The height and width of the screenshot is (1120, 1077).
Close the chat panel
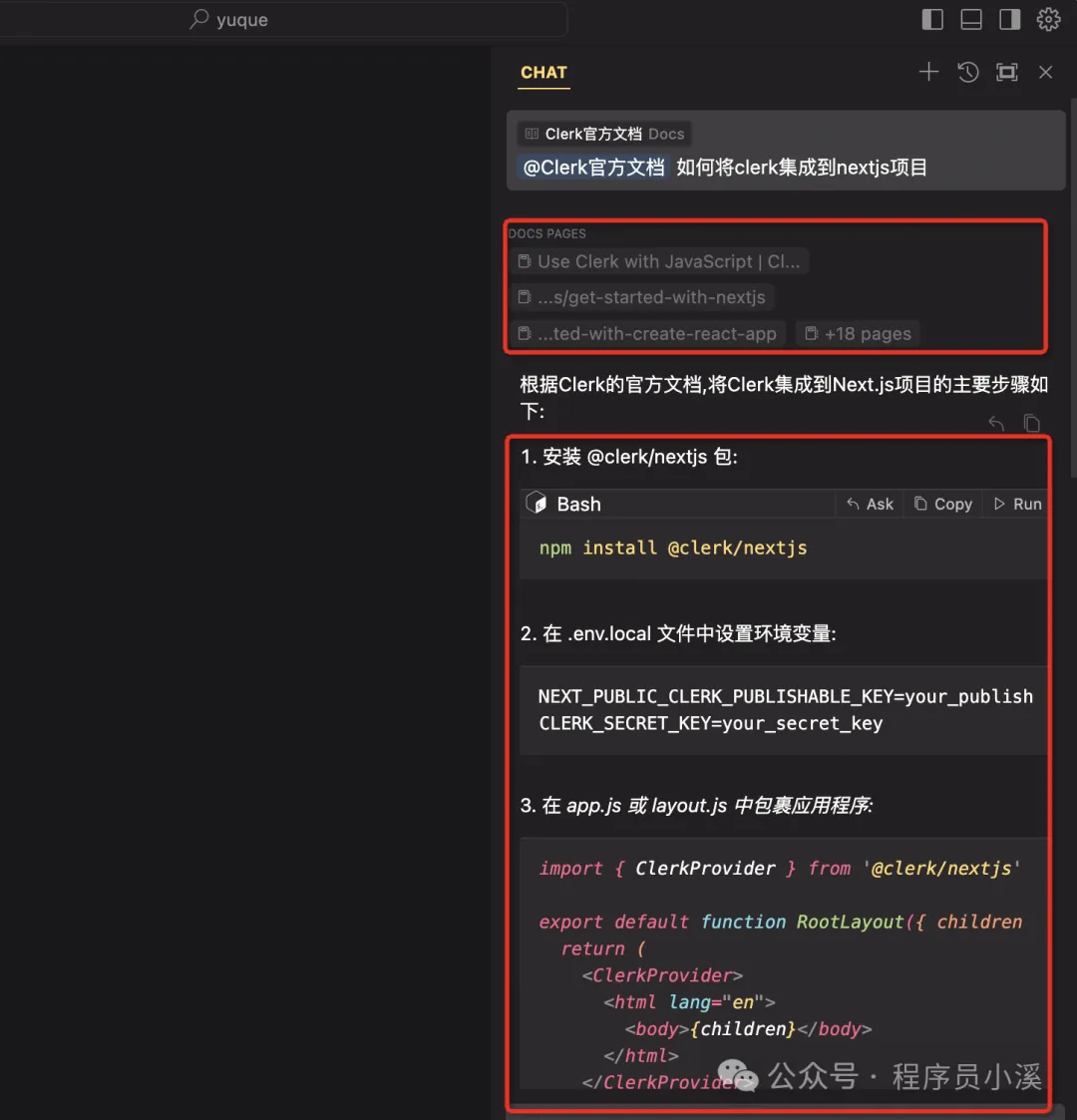point(1045,71)
